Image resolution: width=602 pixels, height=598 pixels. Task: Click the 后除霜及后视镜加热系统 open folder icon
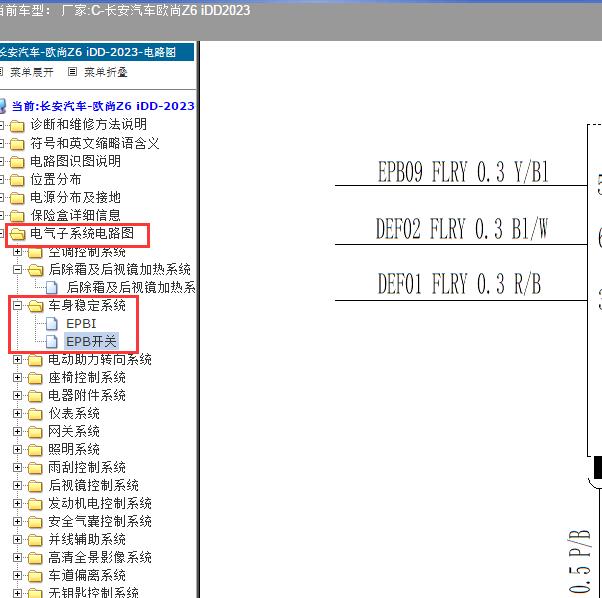36,270
